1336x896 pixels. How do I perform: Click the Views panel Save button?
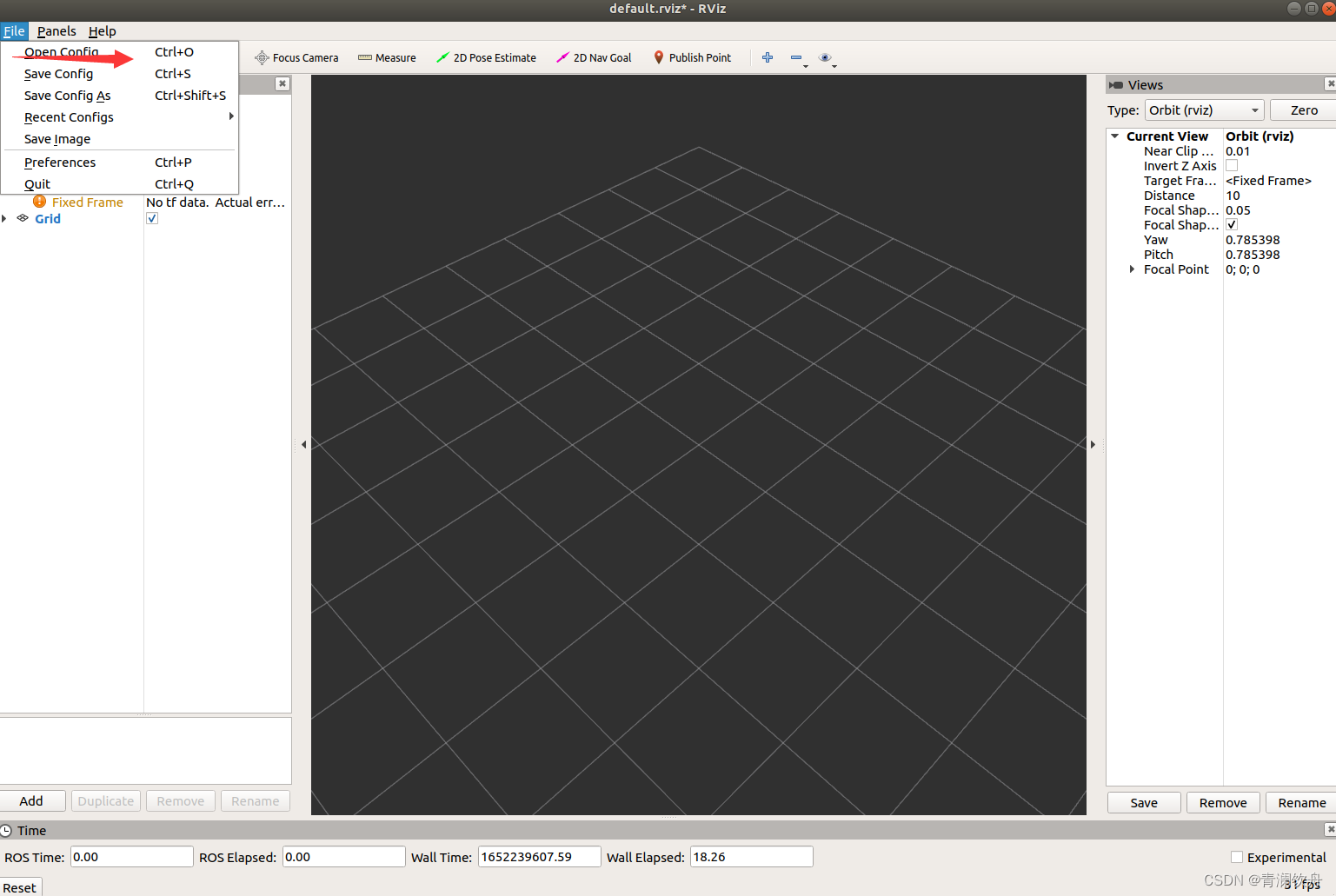[1144, 803]
